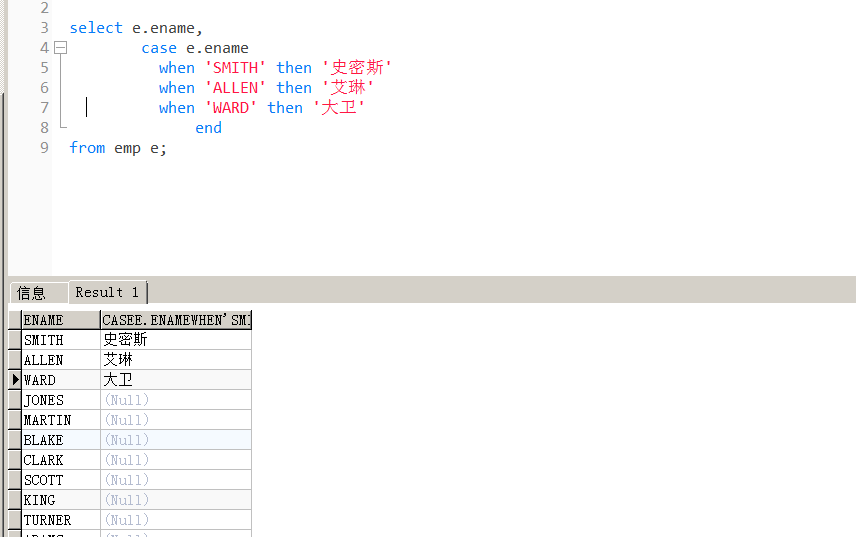The height and width of the screenshot is (537, 856).
Task: Click the Null cell in SCOTT row
Action: [176, 480]
